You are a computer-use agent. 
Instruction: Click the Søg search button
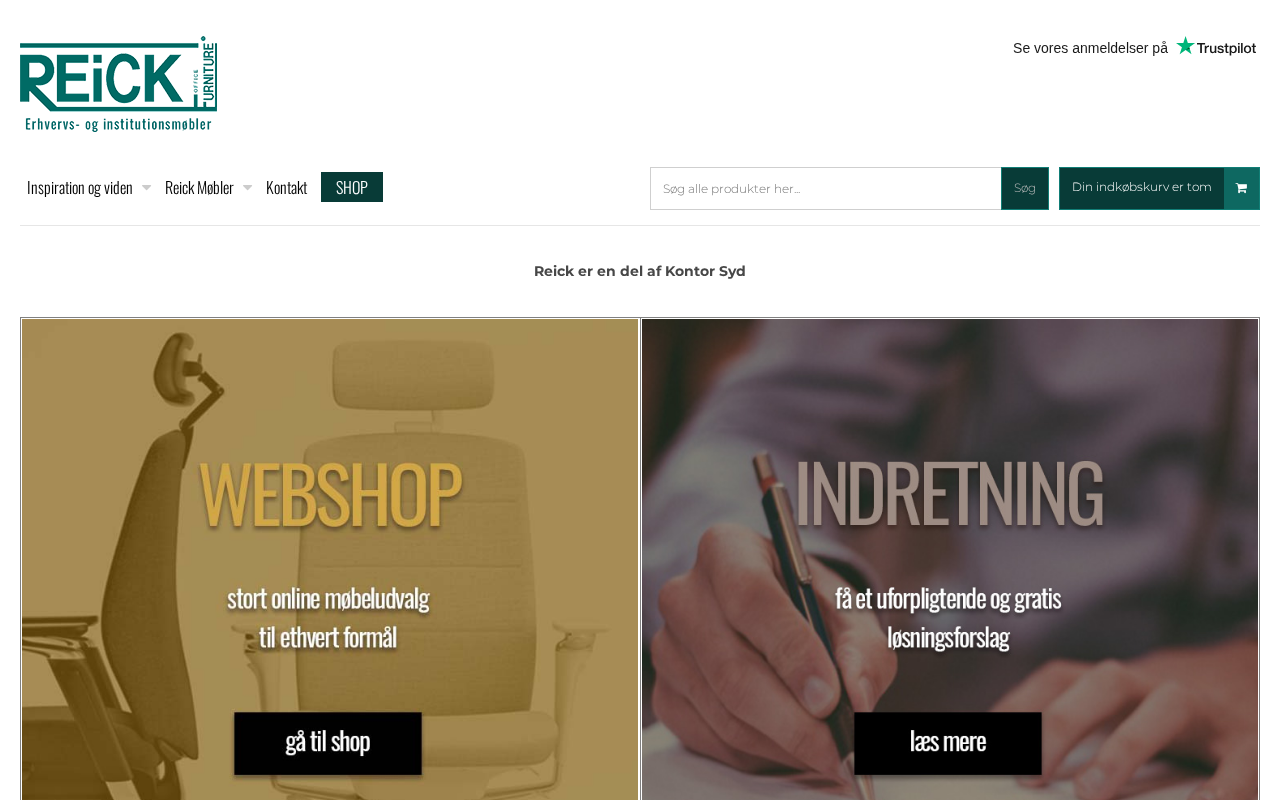click(1025, 188)
